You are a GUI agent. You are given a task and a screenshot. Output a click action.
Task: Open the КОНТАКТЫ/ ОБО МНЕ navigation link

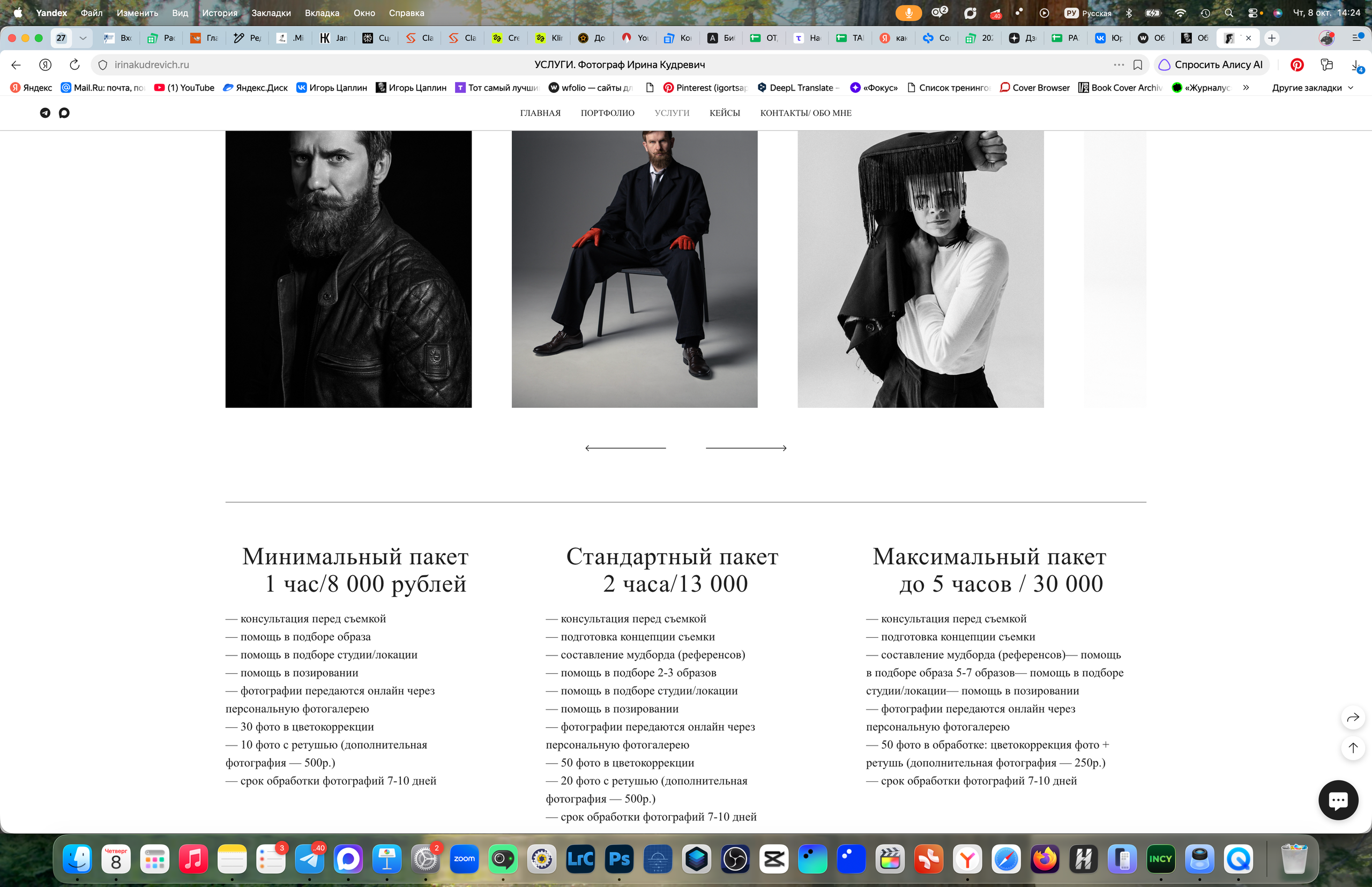pos(806,113)
